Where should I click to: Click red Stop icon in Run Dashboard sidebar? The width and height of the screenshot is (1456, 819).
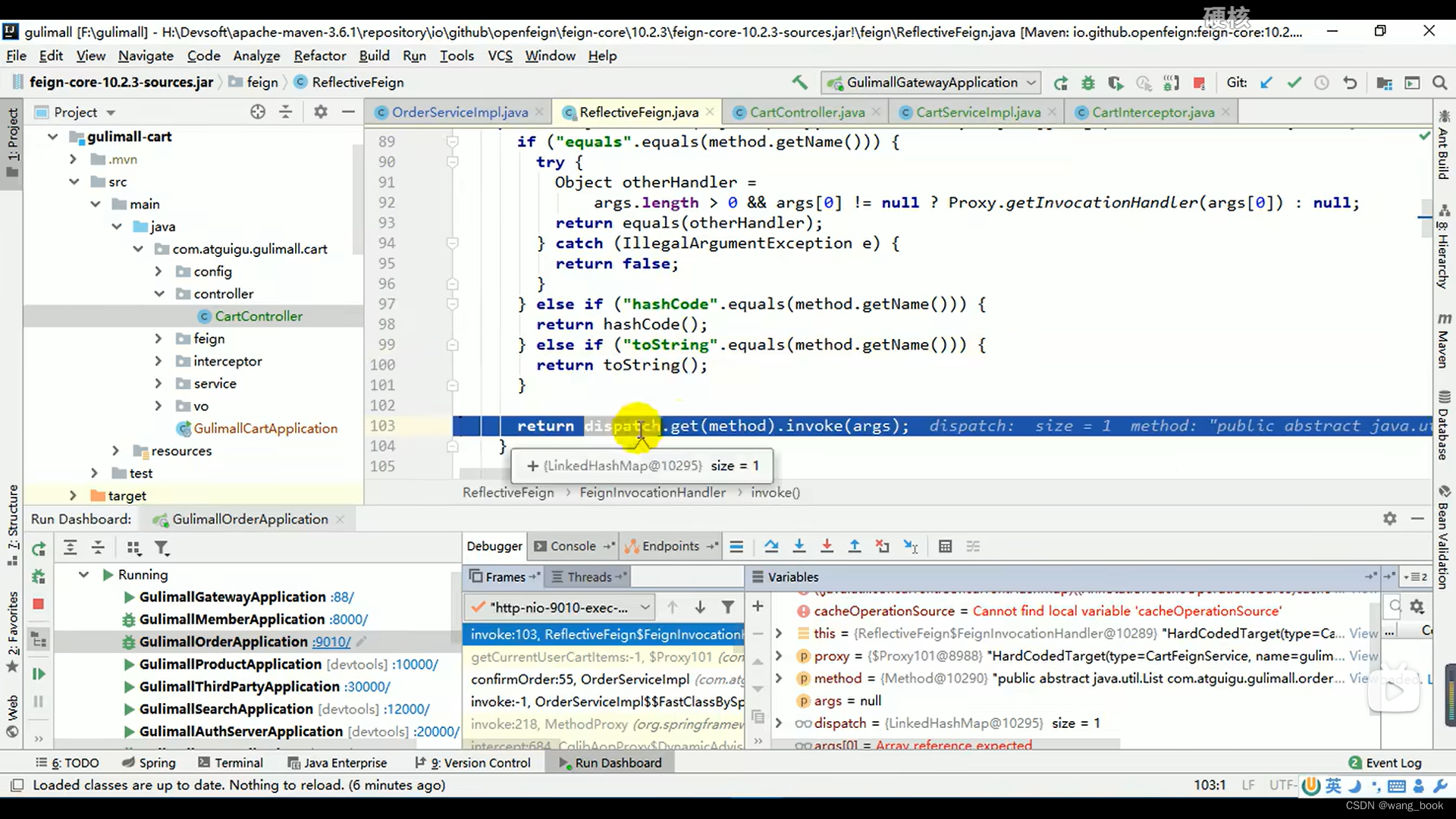pos(39,604)
